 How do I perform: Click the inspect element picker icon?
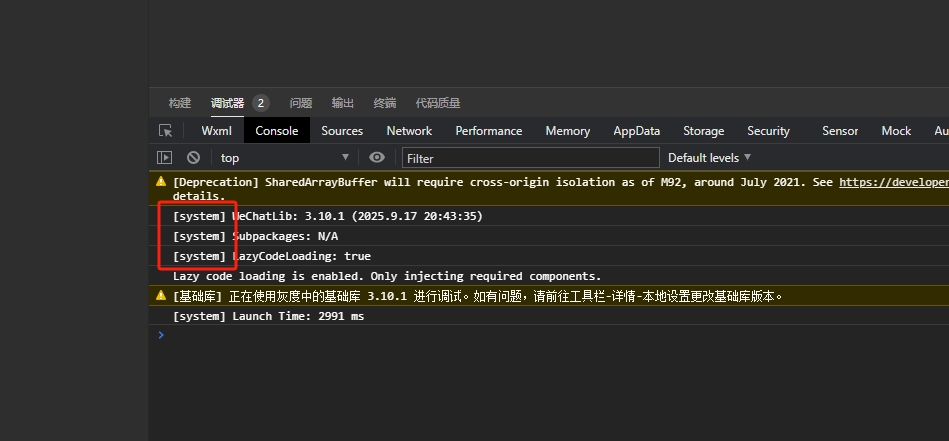(166, 131)
